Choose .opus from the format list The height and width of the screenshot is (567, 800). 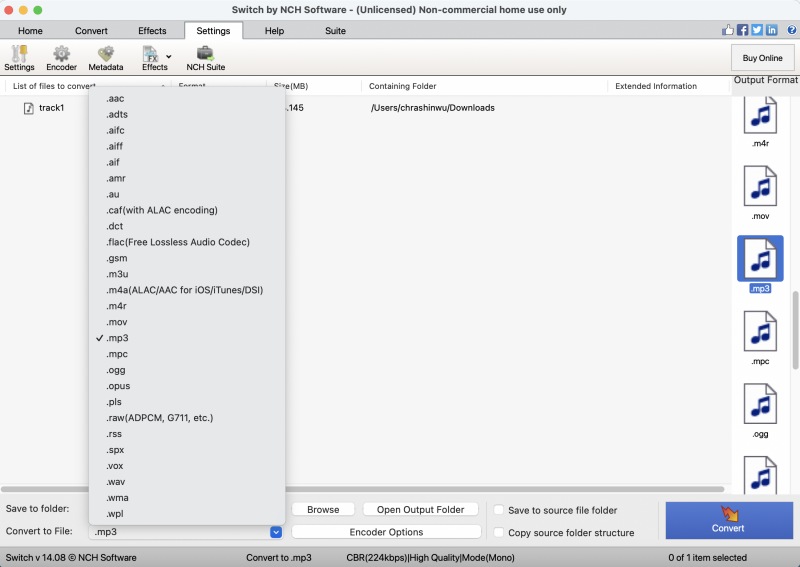point(187,386)
